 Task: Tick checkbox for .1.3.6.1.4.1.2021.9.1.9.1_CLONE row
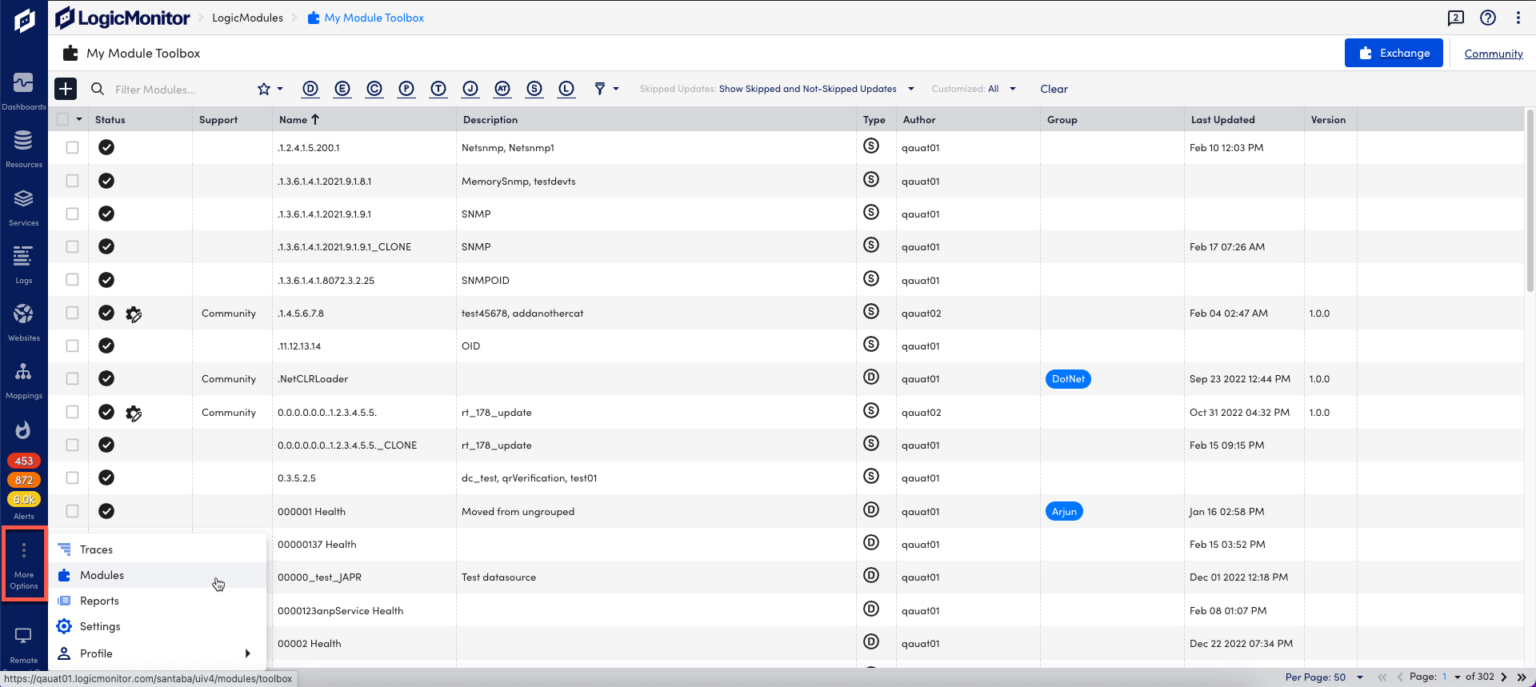[72, 246]
